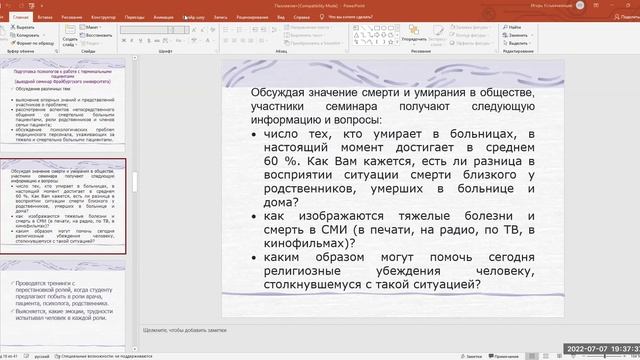Click the zoom slider in status bar
Viewport: 640px width, 360px height.
click(604, 356)
